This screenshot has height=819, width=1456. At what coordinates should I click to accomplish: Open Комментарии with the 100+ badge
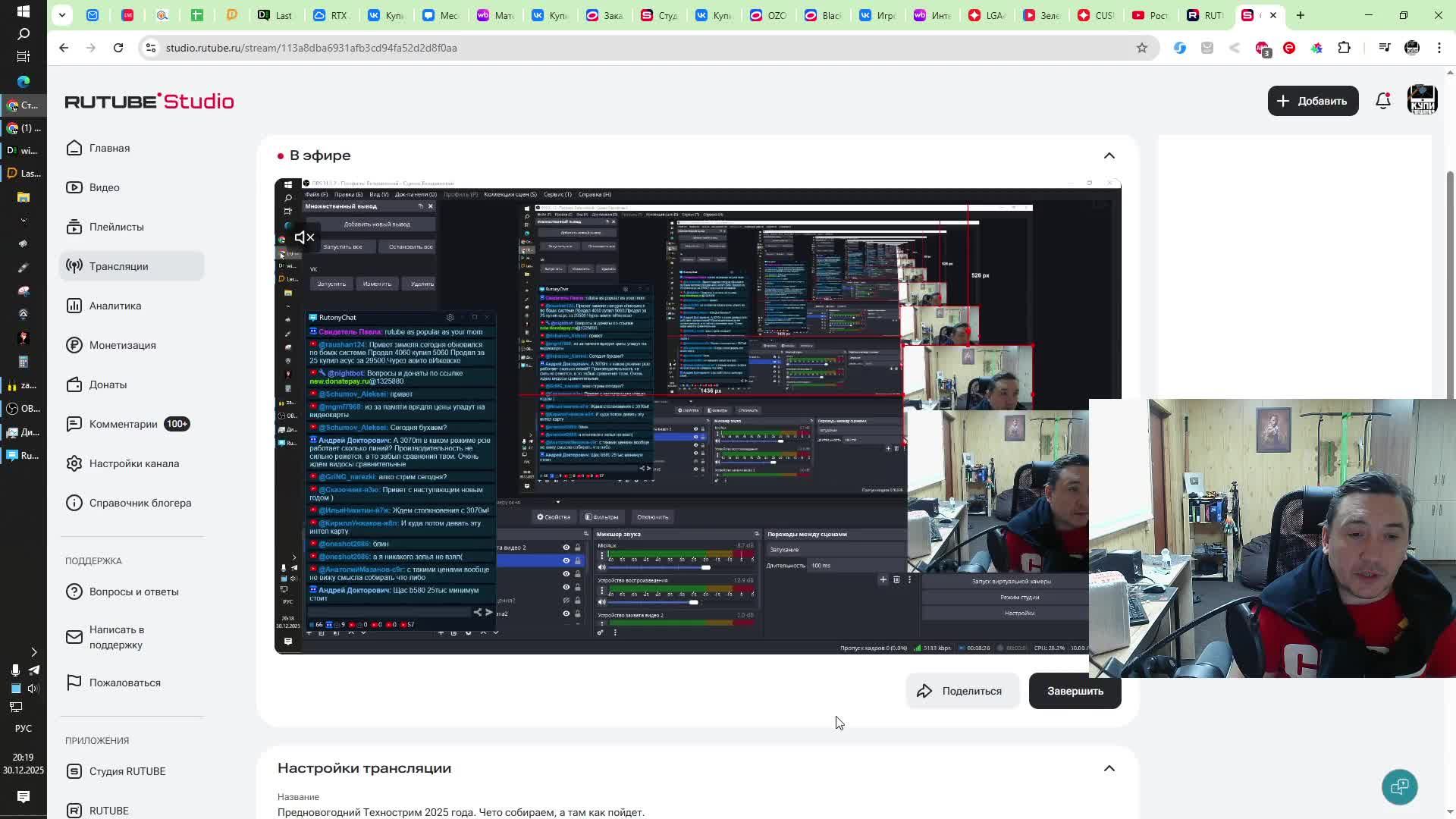point(124,424)
